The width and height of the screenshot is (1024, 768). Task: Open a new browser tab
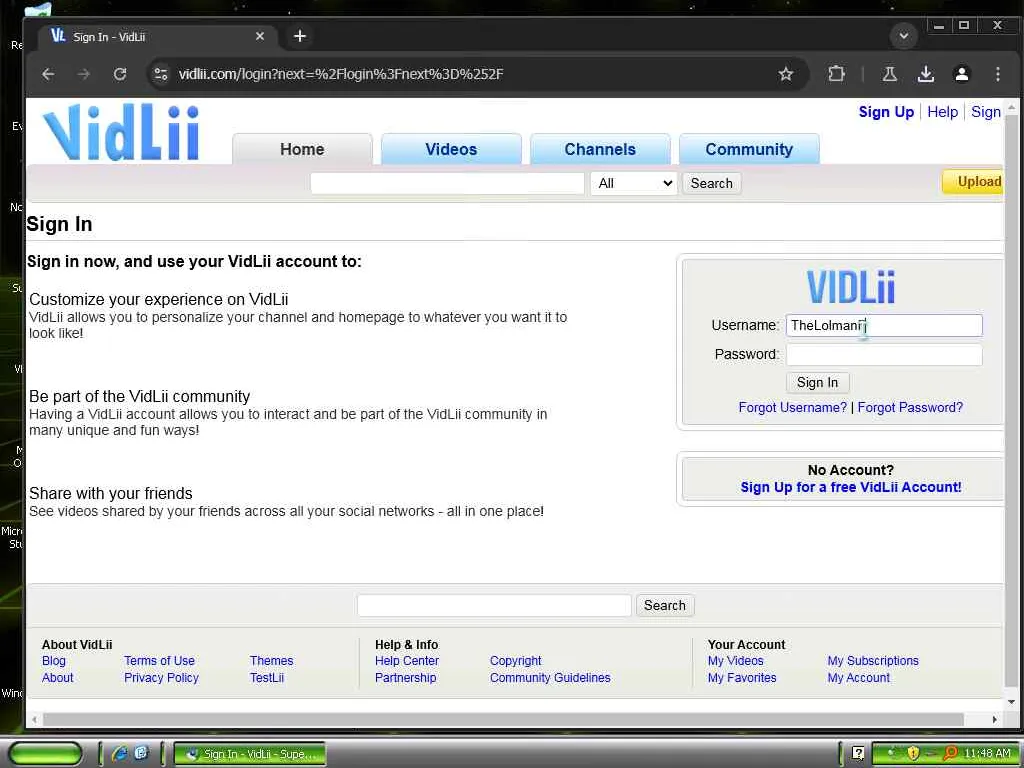tap(300, 36)
